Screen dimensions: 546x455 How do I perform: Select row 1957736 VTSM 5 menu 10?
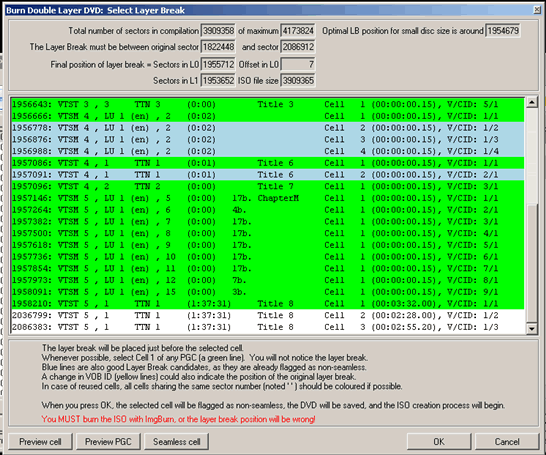coord(268,257)
